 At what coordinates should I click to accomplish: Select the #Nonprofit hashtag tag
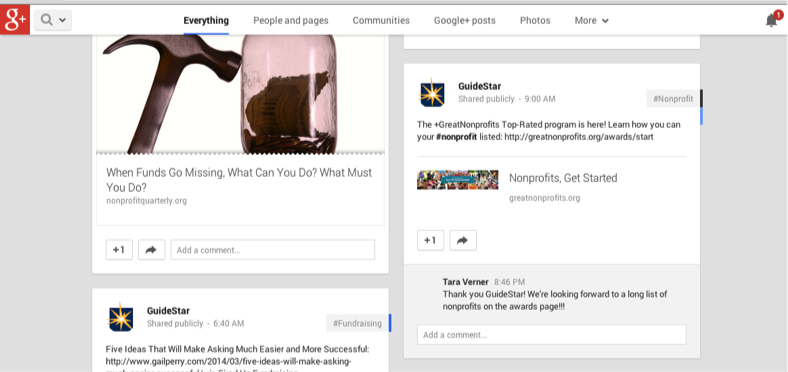[x=673, y=99]
